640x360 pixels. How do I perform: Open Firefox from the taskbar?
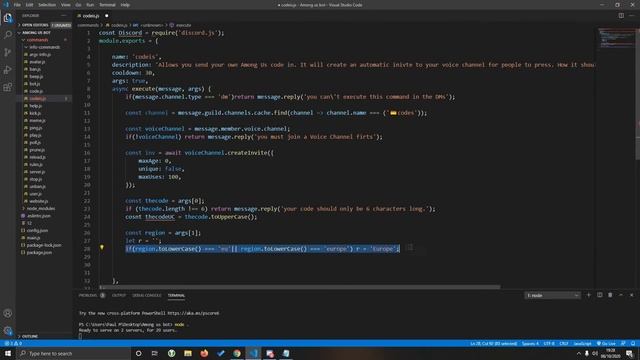[x=204, y=353]
